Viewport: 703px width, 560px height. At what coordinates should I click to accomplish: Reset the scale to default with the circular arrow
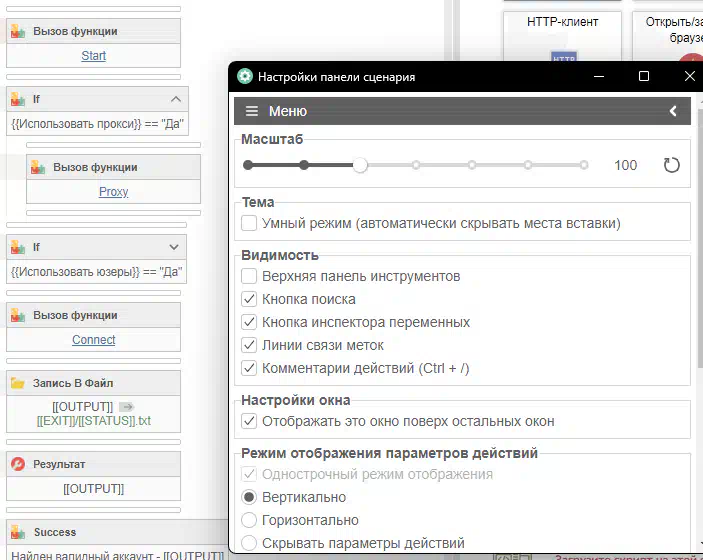point(671,165)
